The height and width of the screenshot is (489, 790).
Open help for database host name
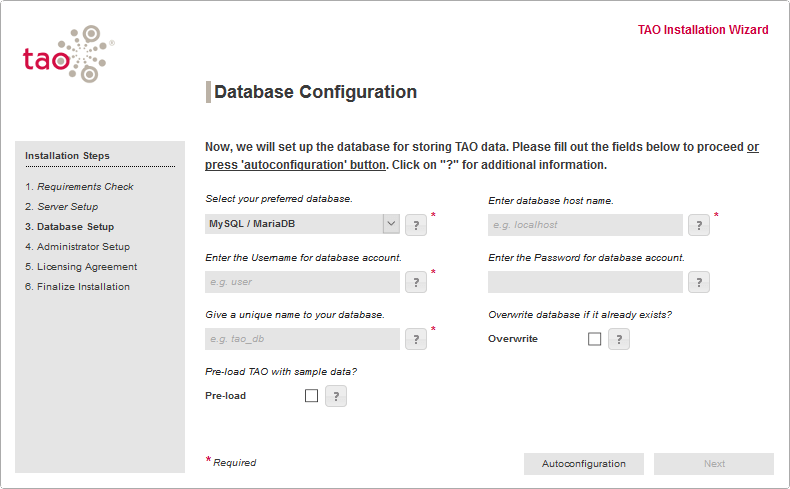coord(699,225)
